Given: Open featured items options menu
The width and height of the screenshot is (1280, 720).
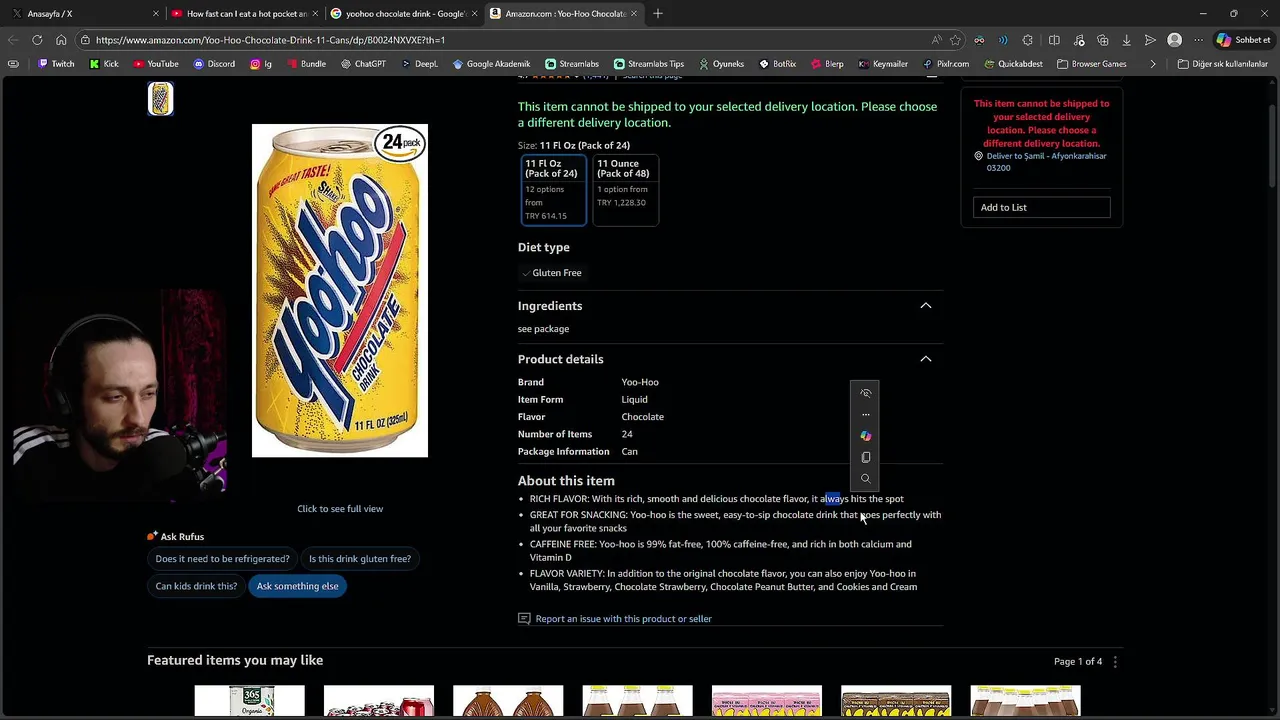Looking at the screenshot, I should click(1115, 661).
